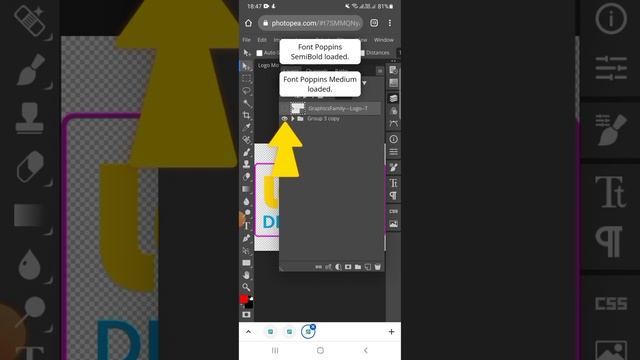Open the Swatches panel icon
The image size is (640, 360).
point(393,83)
